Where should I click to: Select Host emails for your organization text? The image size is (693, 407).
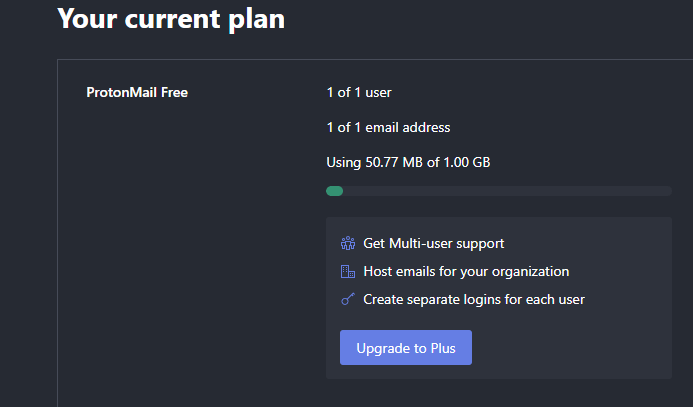(466, 271)
